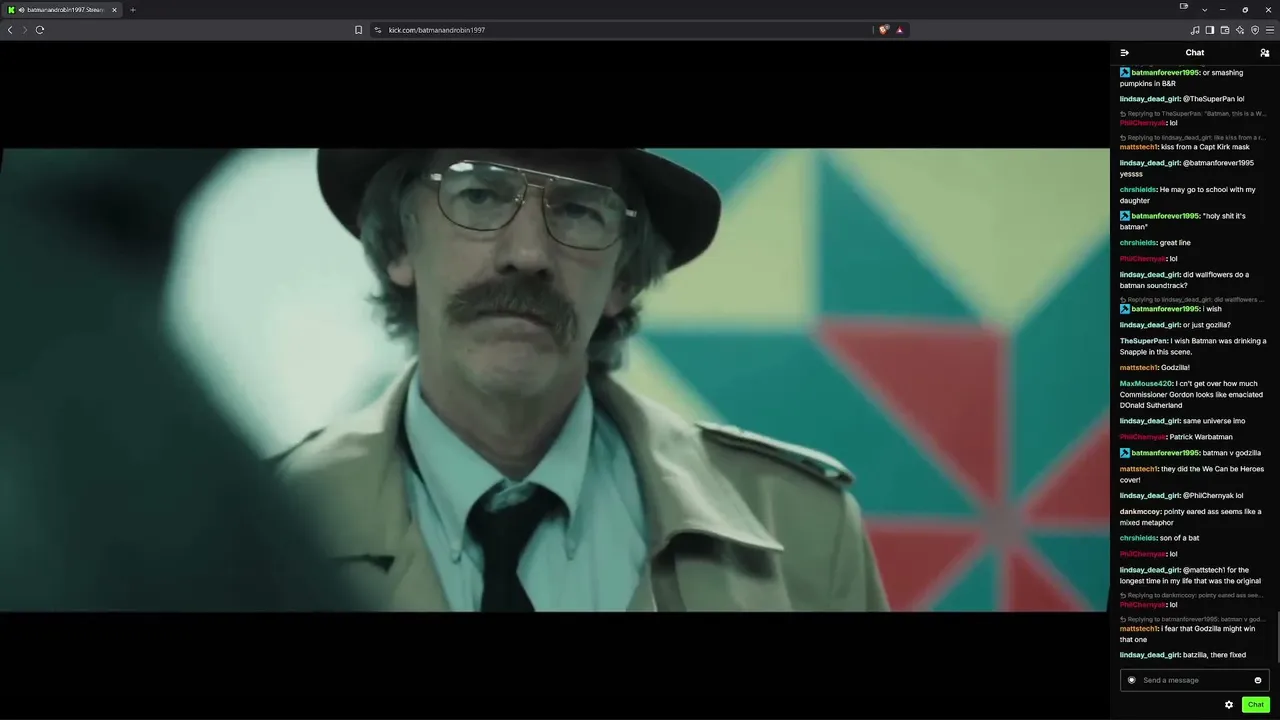The image size is (1280, 720).
Task: Open Brave VPN shield icon in toolbar
Action: [1255, 30]
